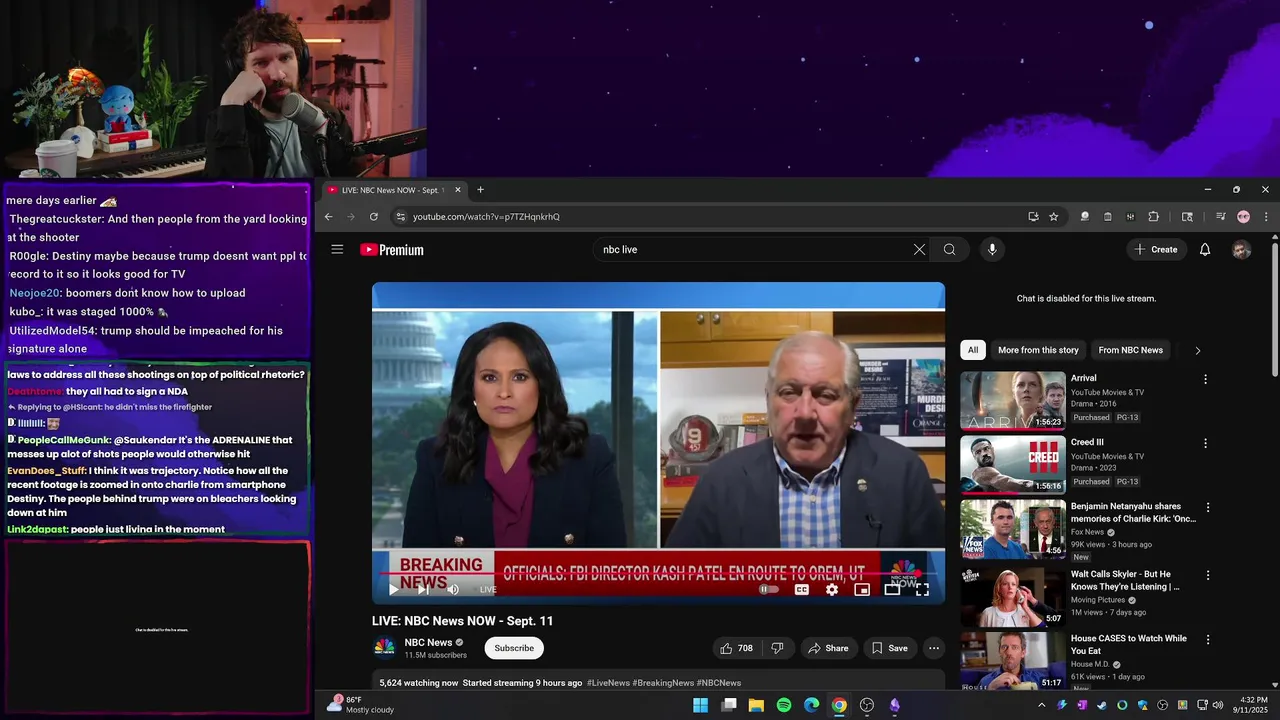This screenshot has width=1280, height=720.
Task: Close the 'LIVE: NBC News NOW' tab
Action: [458, 190]
